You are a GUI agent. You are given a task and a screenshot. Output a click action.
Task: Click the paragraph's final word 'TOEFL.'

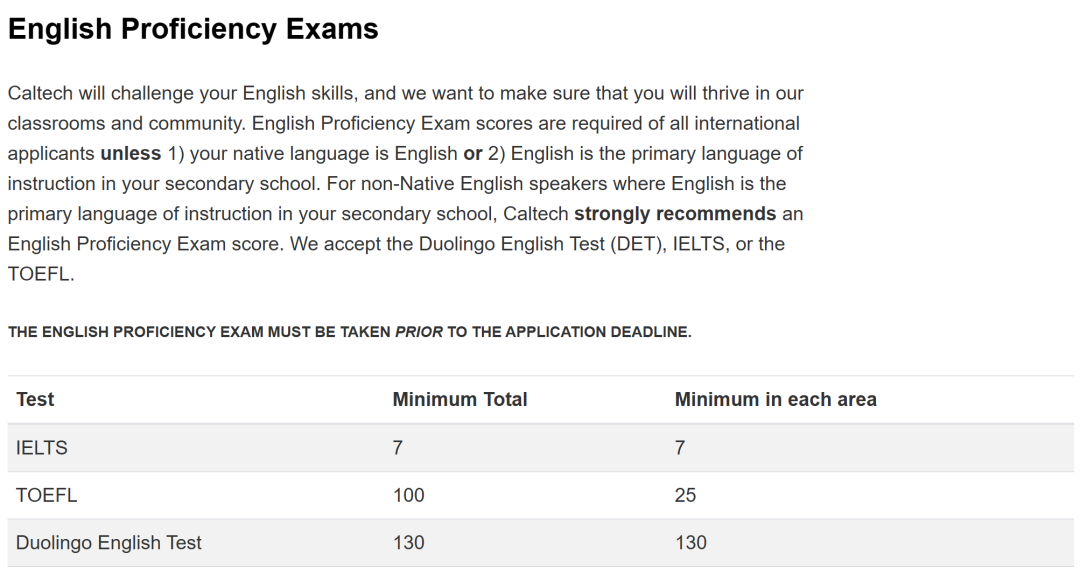pyautogui.click(x=41, y=274)
